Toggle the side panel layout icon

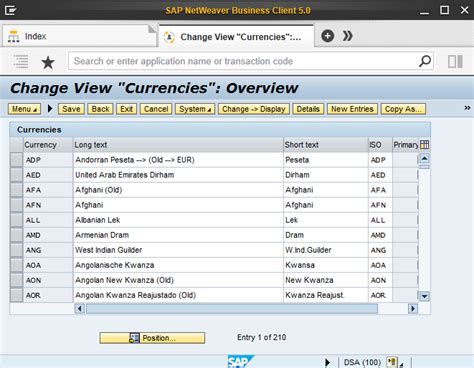pos(455,62)
